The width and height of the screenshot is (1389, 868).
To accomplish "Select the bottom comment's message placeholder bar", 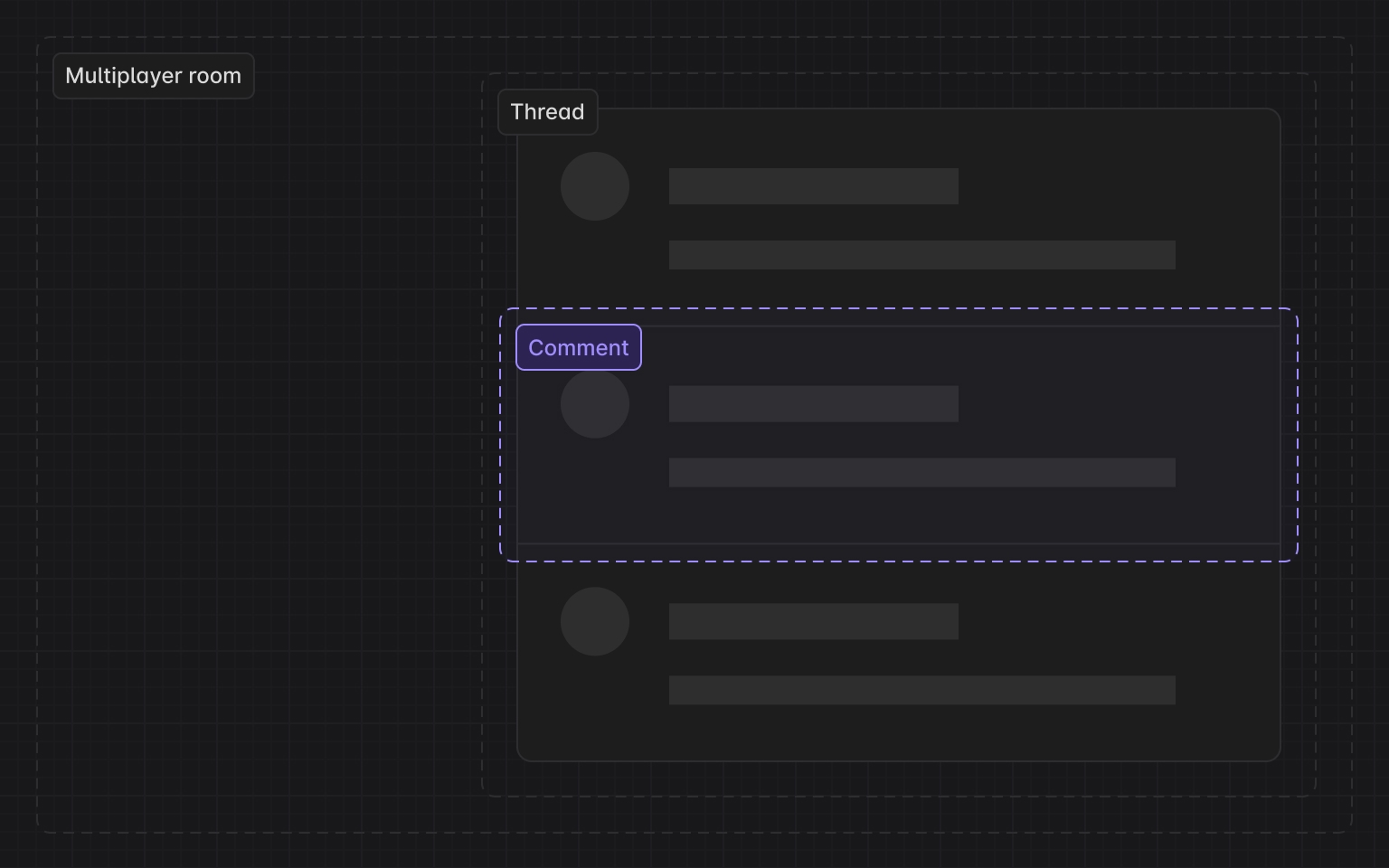I will [x=921, y=689].
